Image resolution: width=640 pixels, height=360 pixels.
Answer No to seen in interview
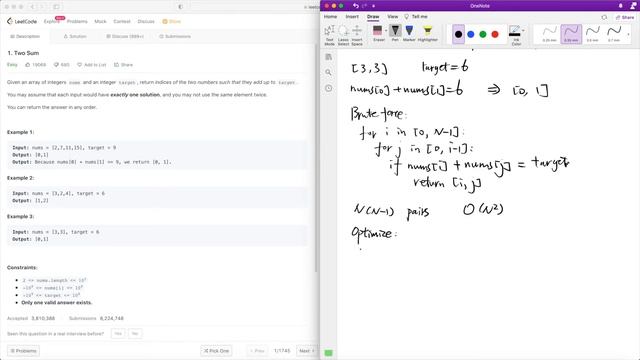135,333
